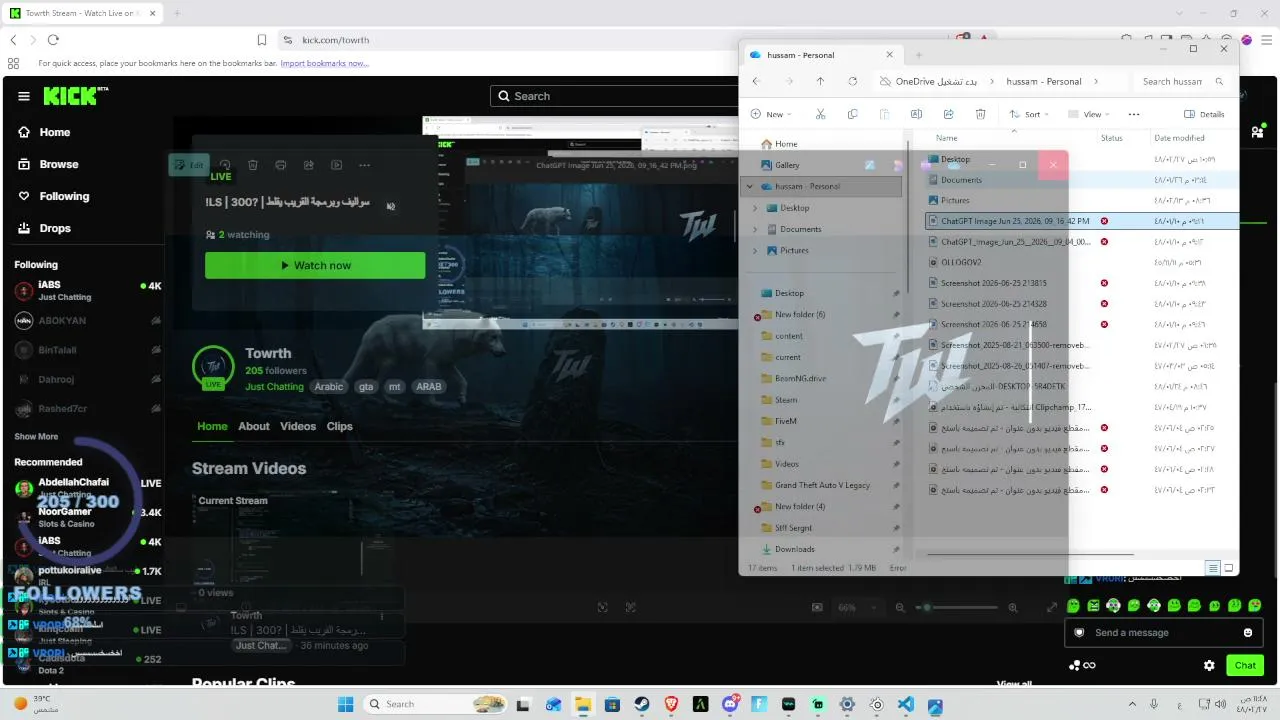Screen dimensions: 1280x720
Task: Switch File Explorer to details list view
Action: (x=1212, y=568)
